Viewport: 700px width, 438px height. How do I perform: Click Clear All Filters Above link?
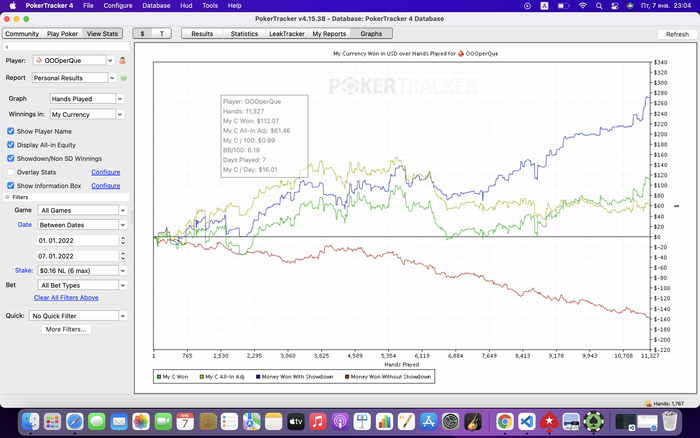66,298
